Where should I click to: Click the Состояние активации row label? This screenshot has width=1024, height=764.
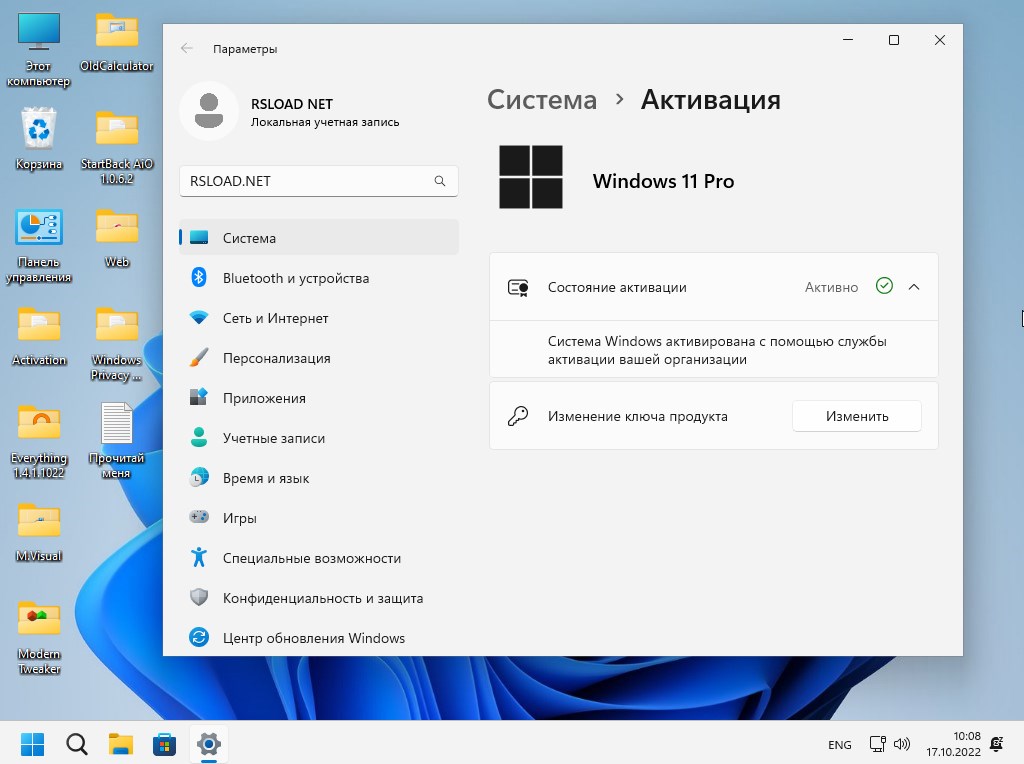coord(616,287)
